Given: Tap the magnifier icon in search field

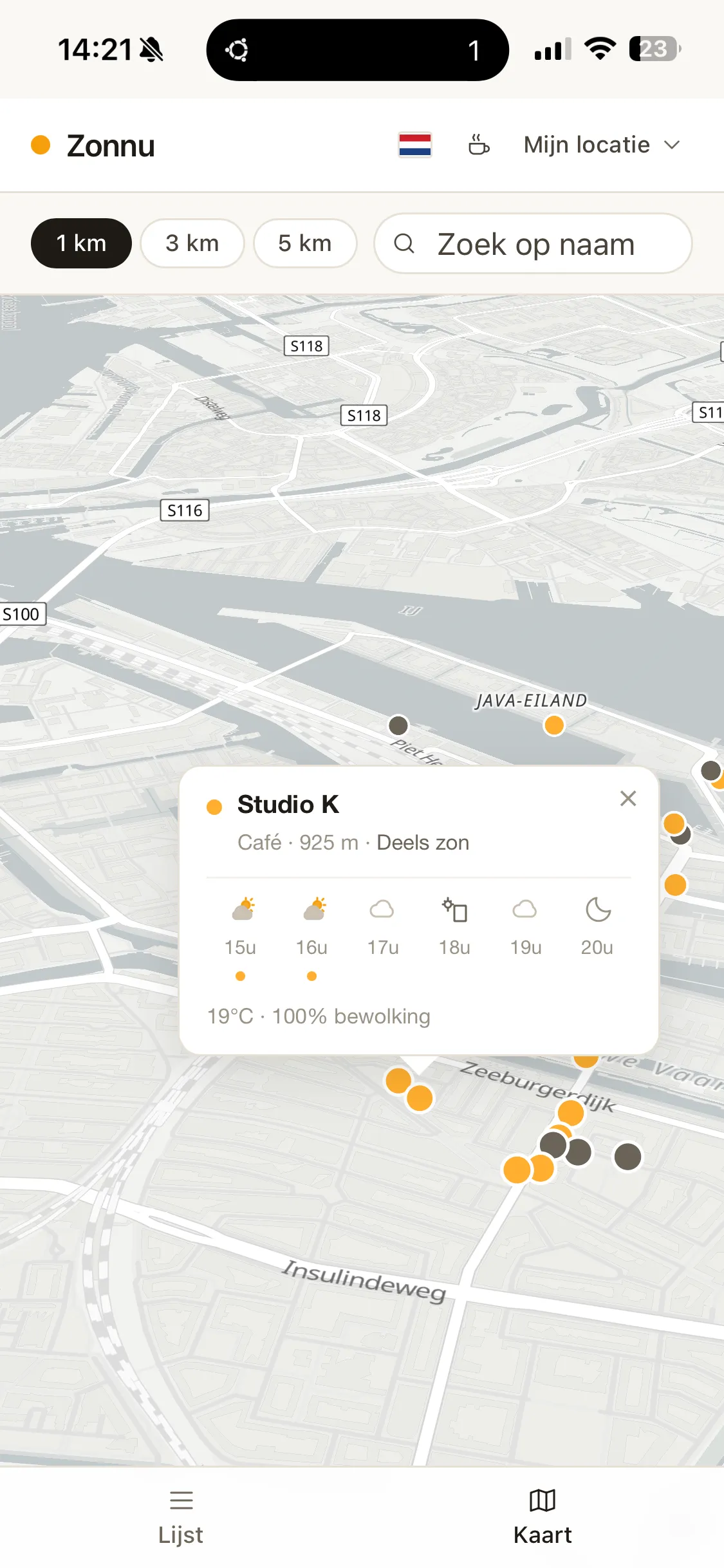Looking at the screenshot, I should (x=404, y=243).
